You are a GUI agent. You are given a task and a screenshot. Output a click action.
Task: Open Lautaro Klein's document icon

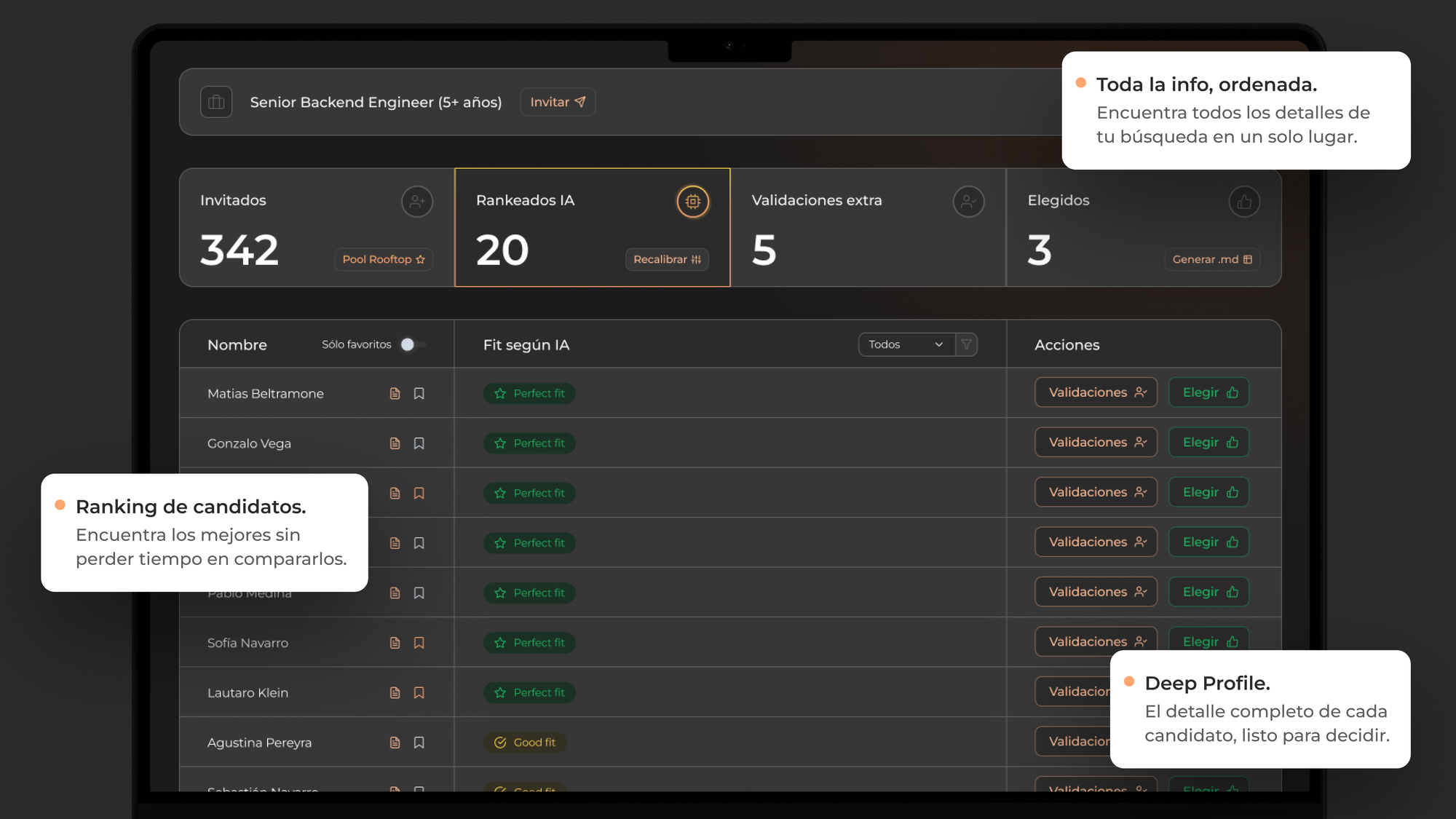coord(395,693)
